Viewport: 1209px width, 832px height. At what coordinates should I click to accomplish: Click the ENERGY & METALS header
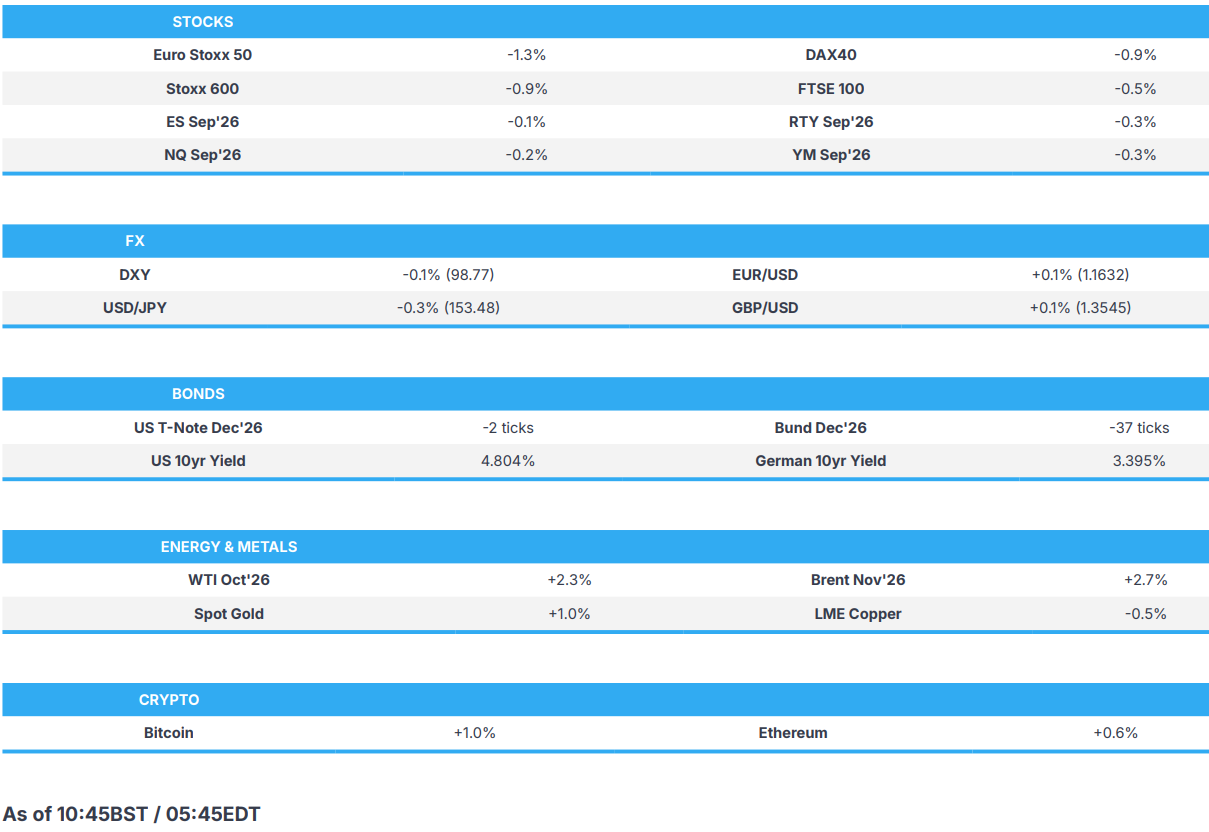coord(229,547)
